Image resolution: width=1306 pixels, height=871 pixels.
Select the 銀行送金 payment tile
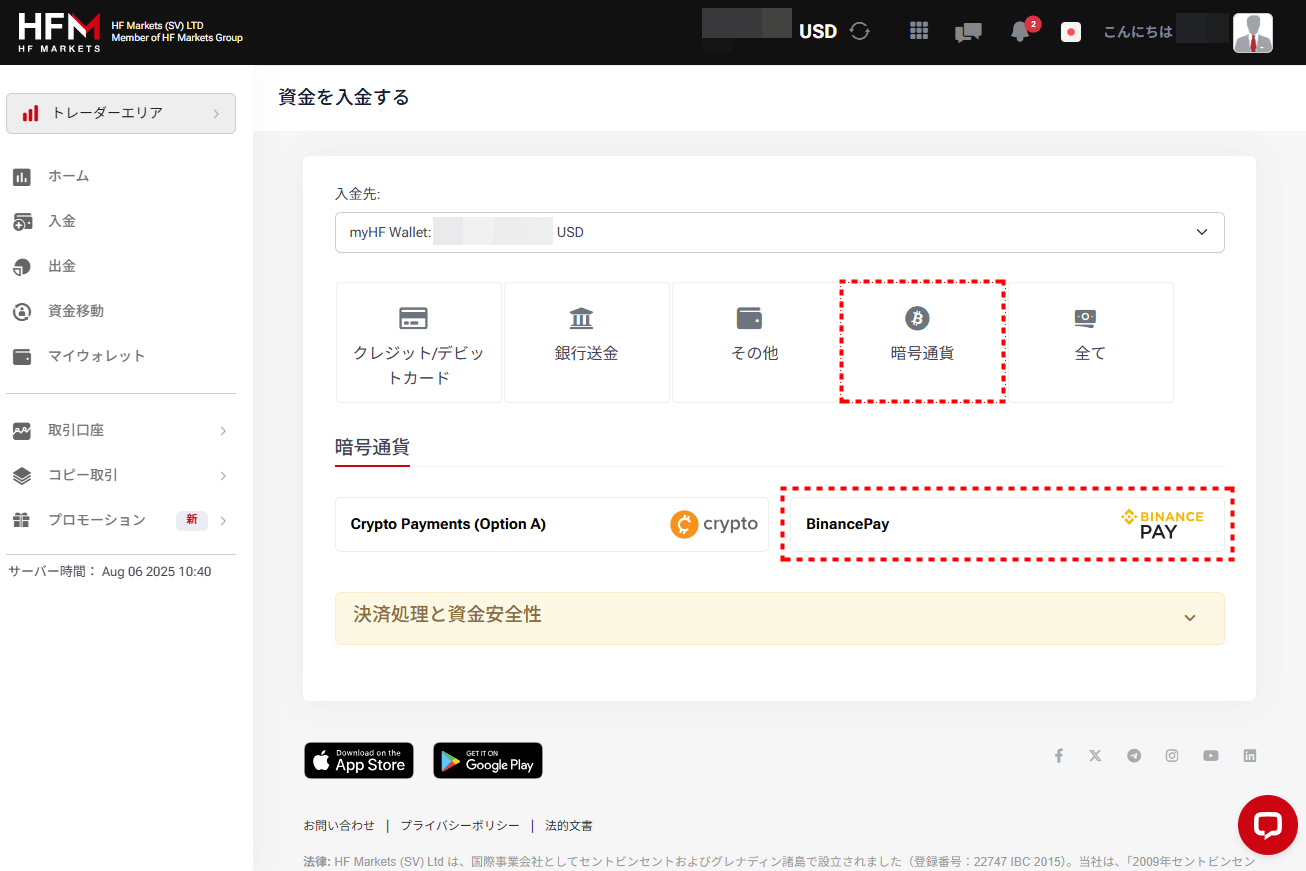coord(587,342)
